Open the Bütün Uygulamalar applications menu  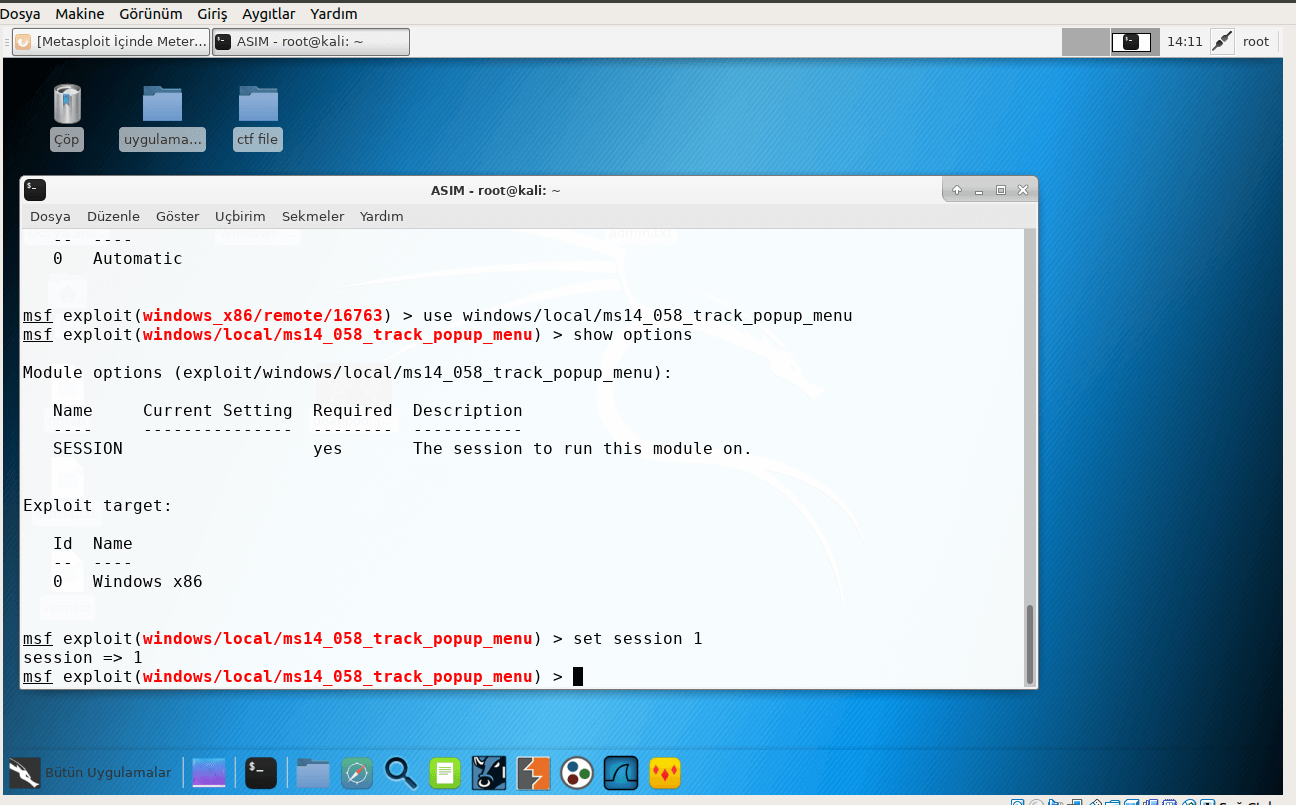click(x=90, y=772)
